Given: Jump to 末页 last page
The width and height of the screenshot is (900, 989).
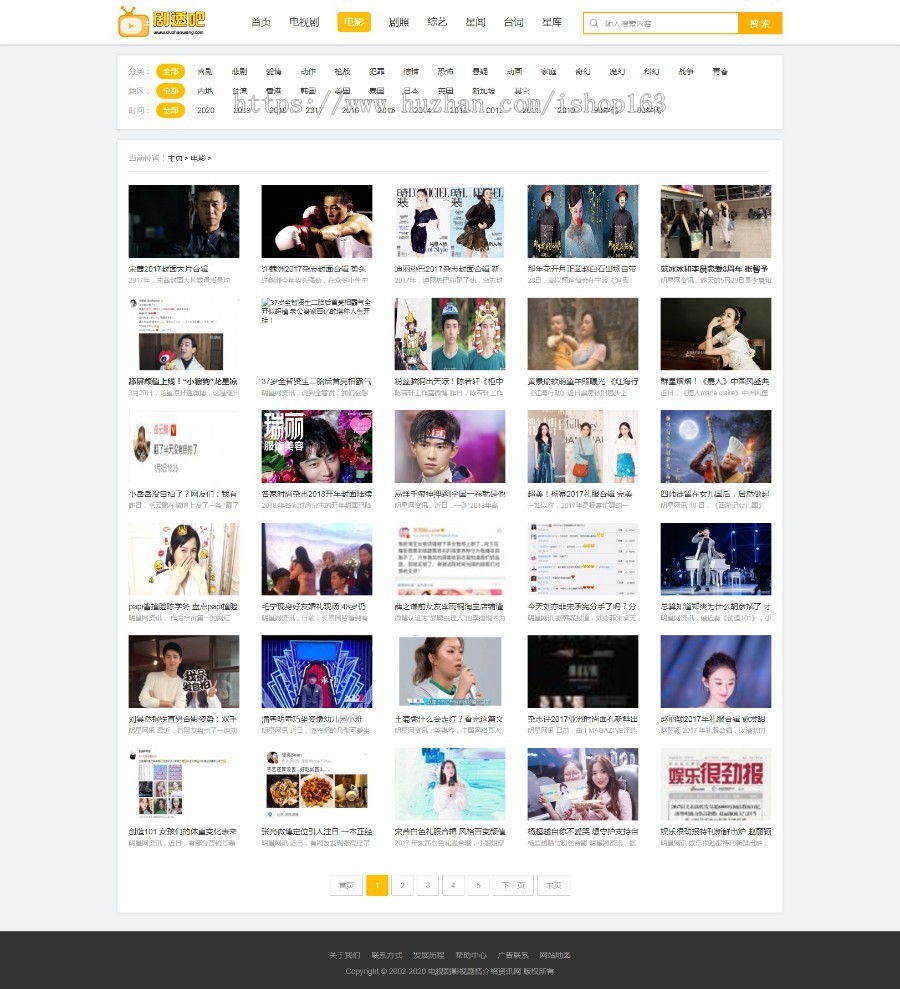Looking at the screenshot, I should tap(554, 885).
